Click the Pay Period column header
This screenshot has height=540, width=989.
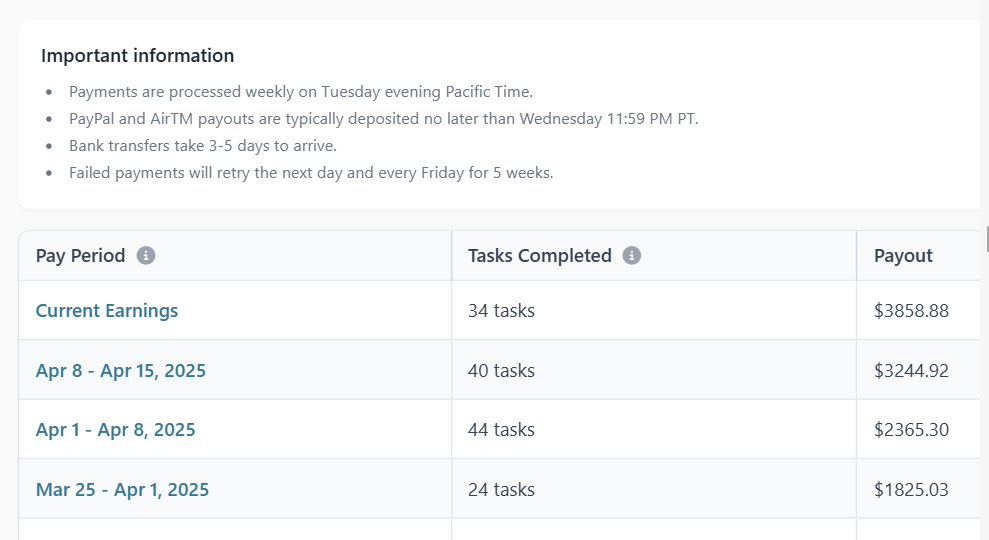click(80, 255)
